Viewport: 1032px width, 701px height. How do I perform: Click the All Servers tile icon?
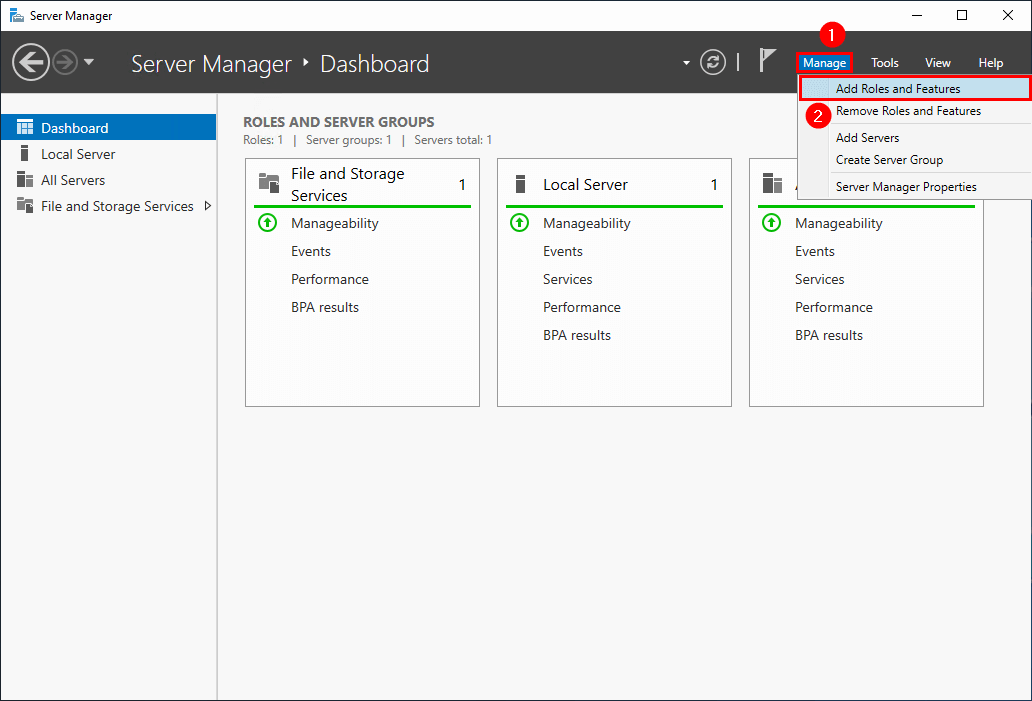[772, 182]
